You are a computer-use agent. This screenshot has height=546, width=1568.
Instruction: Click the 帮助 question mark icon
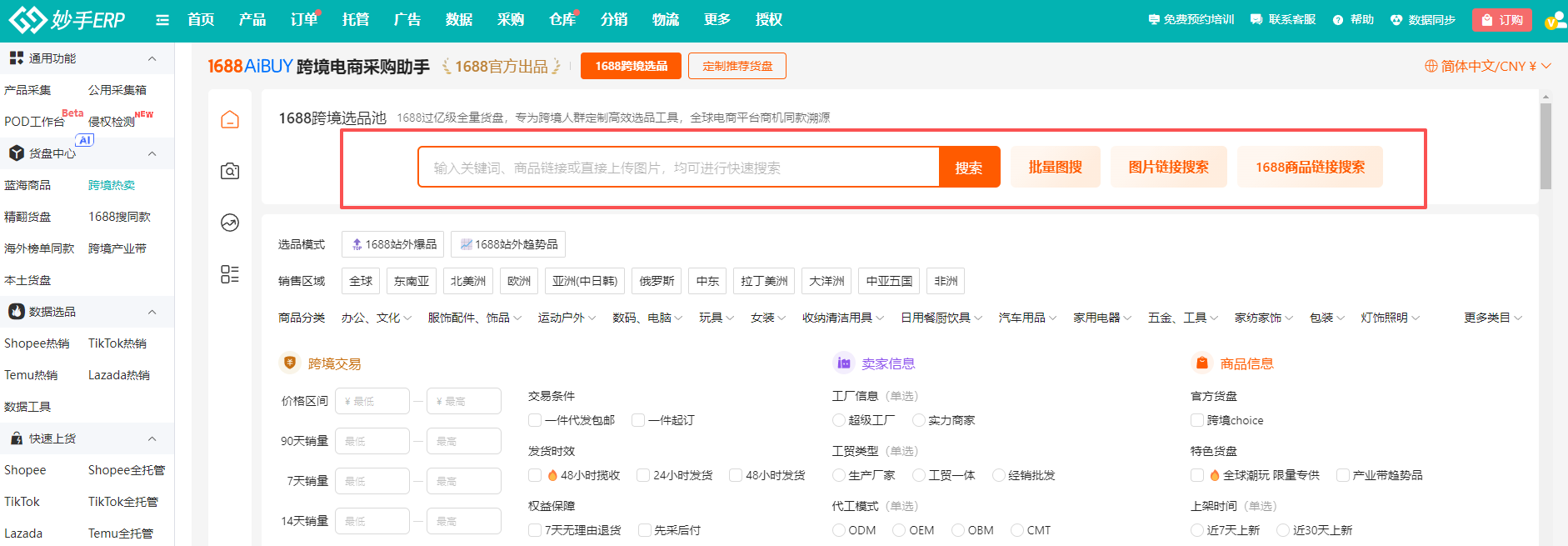[1338, 20]
